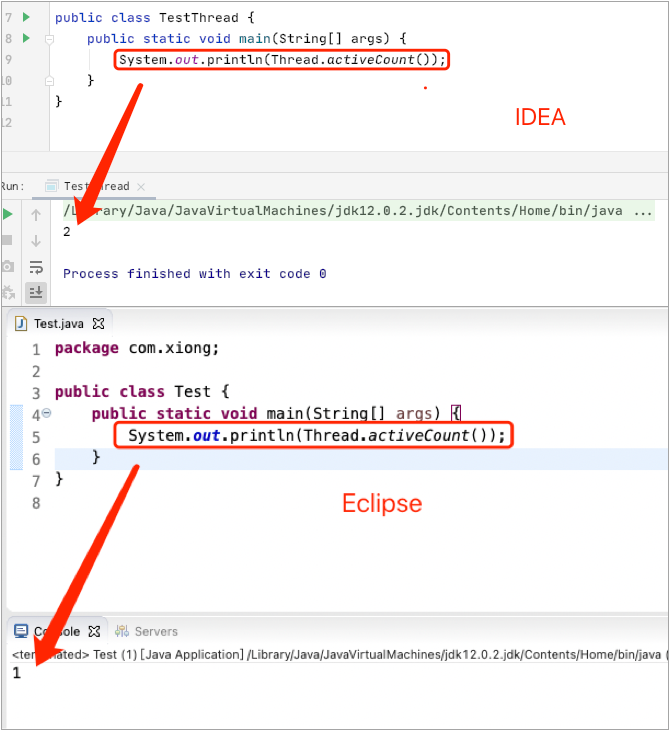Open the TestThread run tab in IDEA
The width and height of the screenshot is (669, 730).
[x=97, y=186]
